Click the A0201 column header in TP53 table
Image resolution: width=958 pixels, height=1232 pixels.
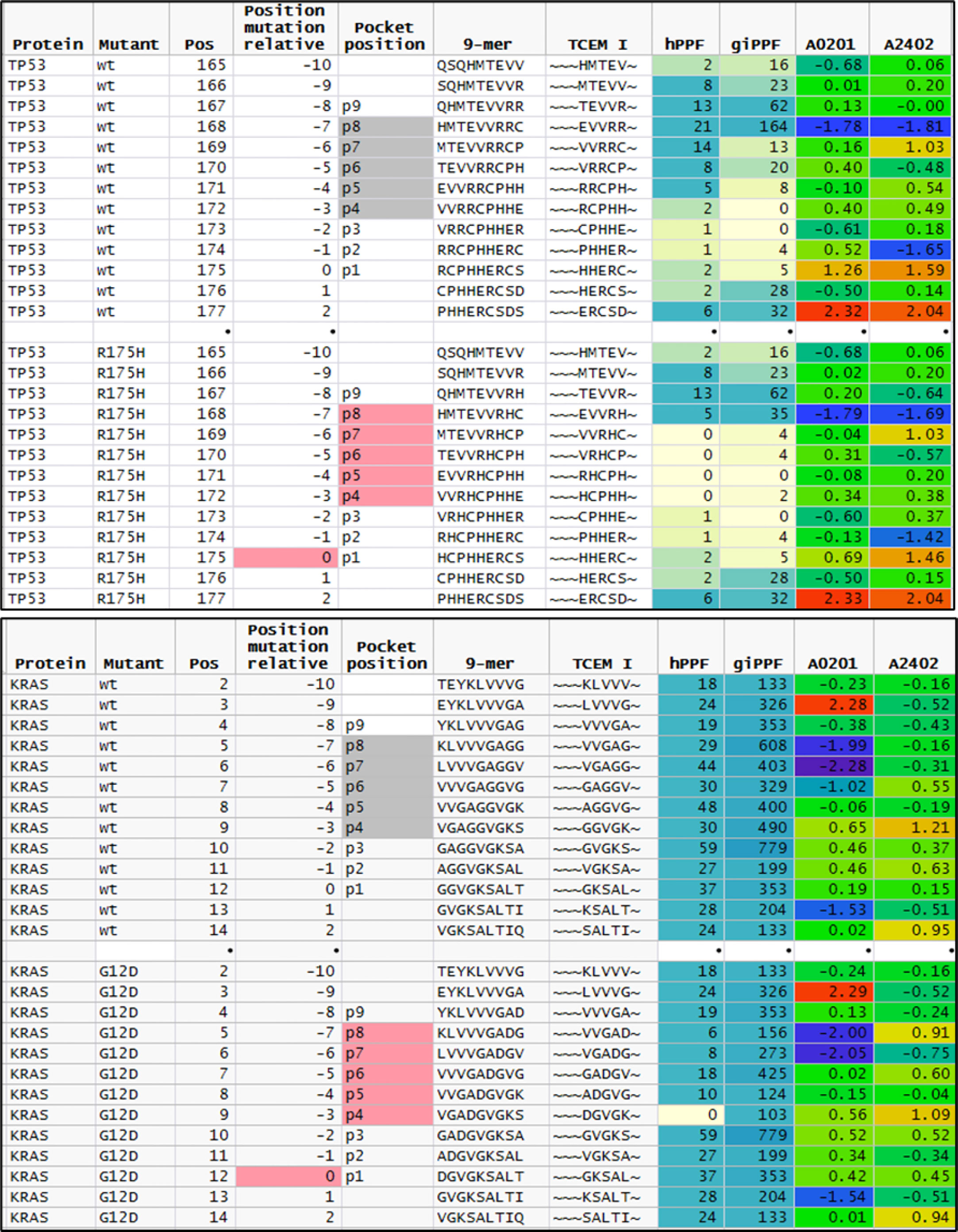coord(830,45)
